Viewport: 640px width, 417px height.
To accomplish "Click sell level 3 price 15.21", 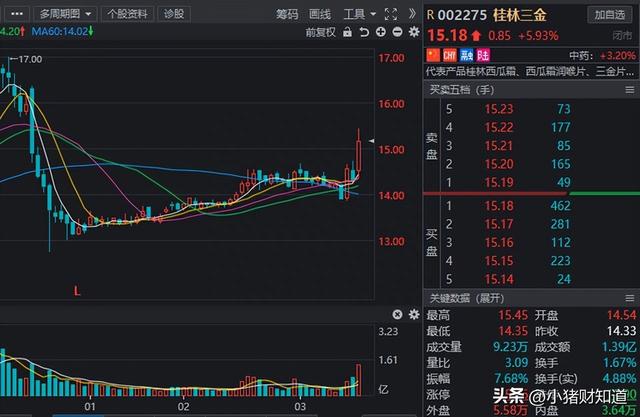I will 499,146.
